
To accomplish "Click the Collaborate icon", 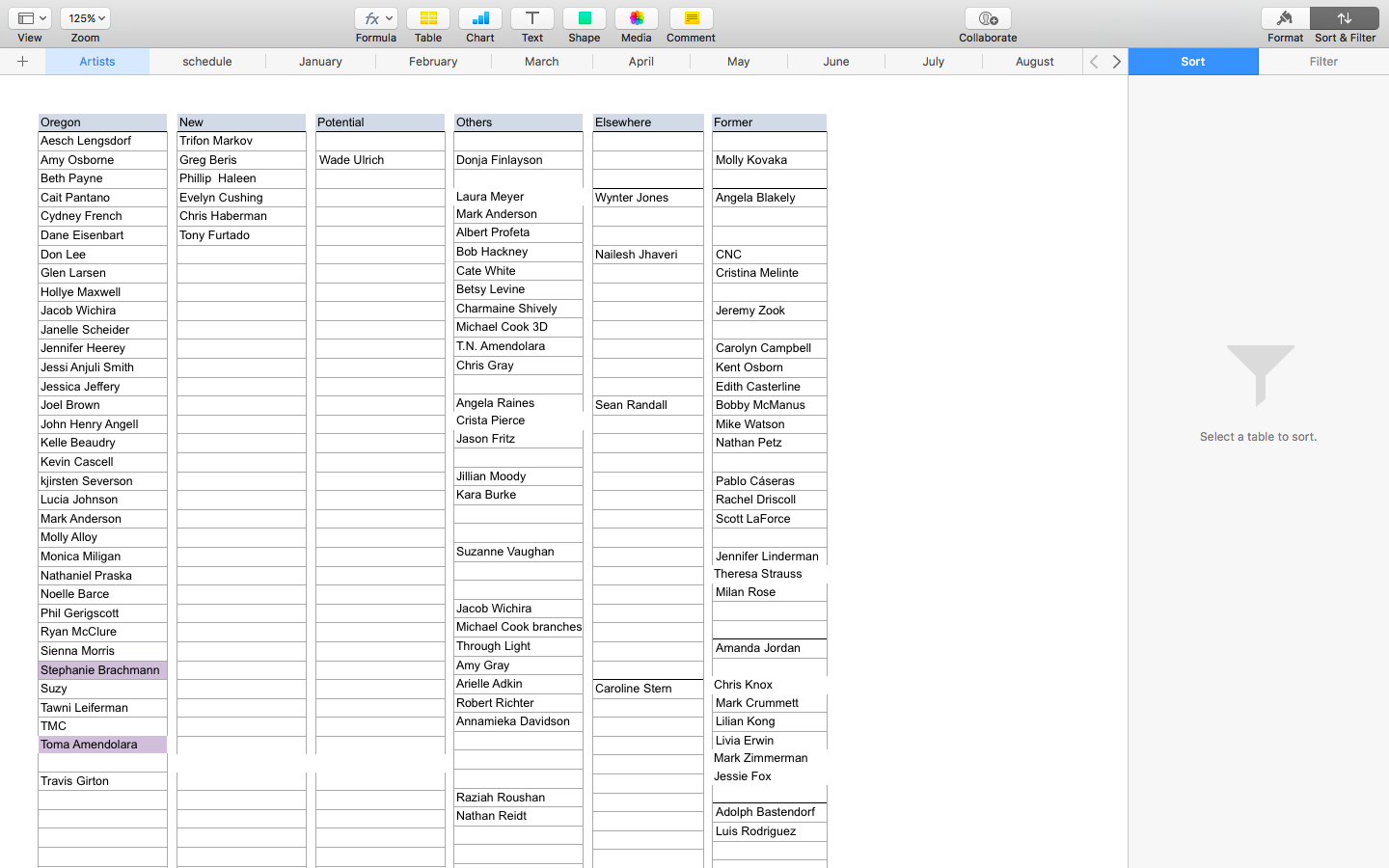I will point(988,18).
